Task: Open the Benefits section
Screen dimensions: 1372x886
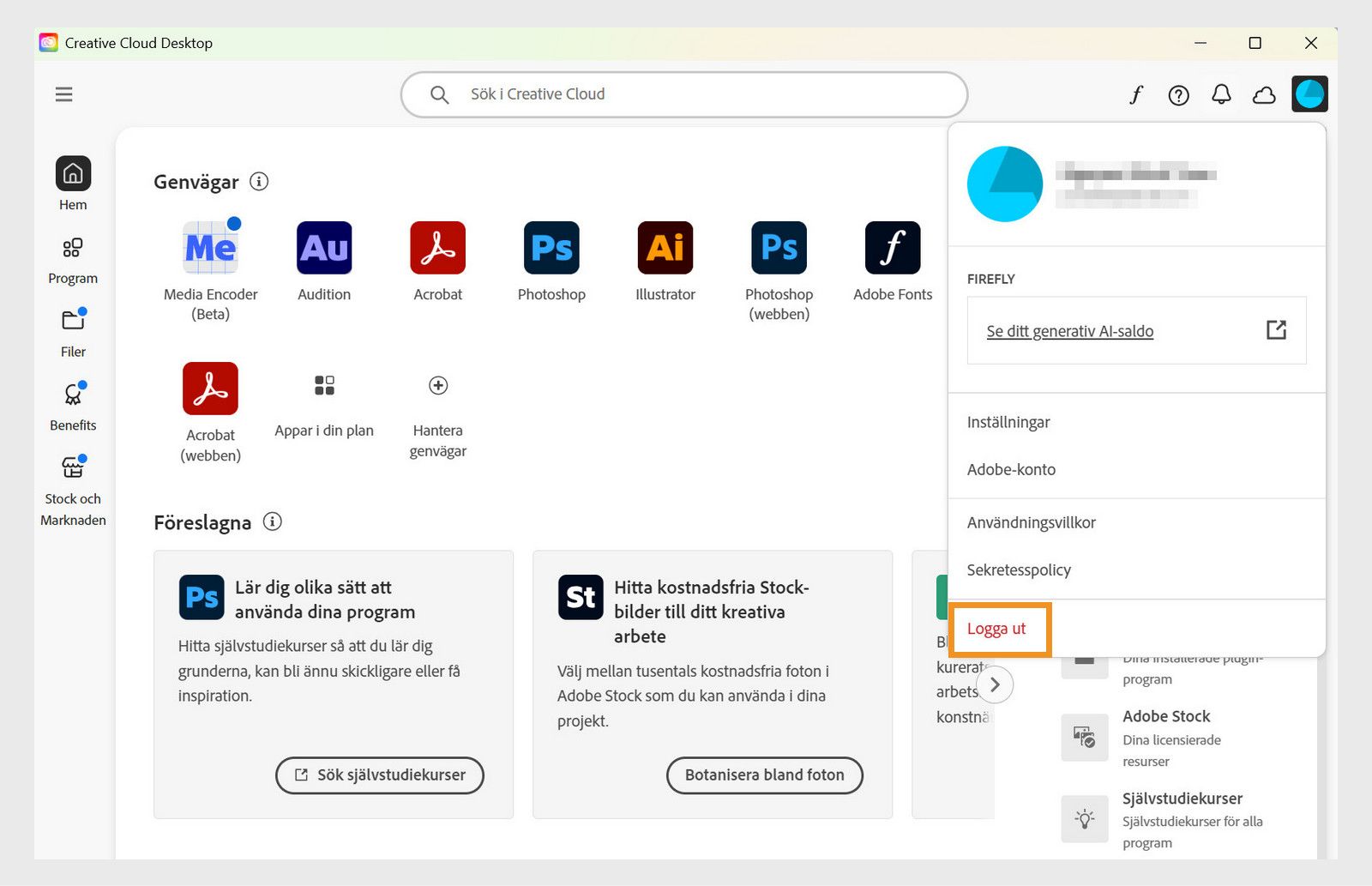Action: tap(73, 403)
